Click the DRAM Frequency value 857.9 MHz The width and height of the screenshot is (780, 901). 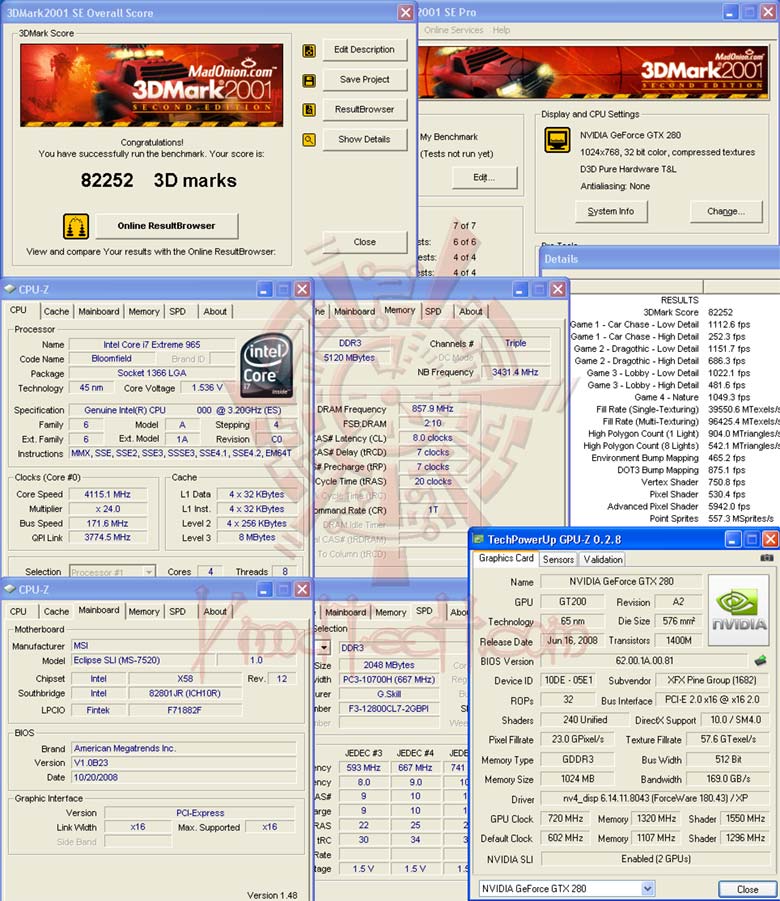click(x=432, y=409)
